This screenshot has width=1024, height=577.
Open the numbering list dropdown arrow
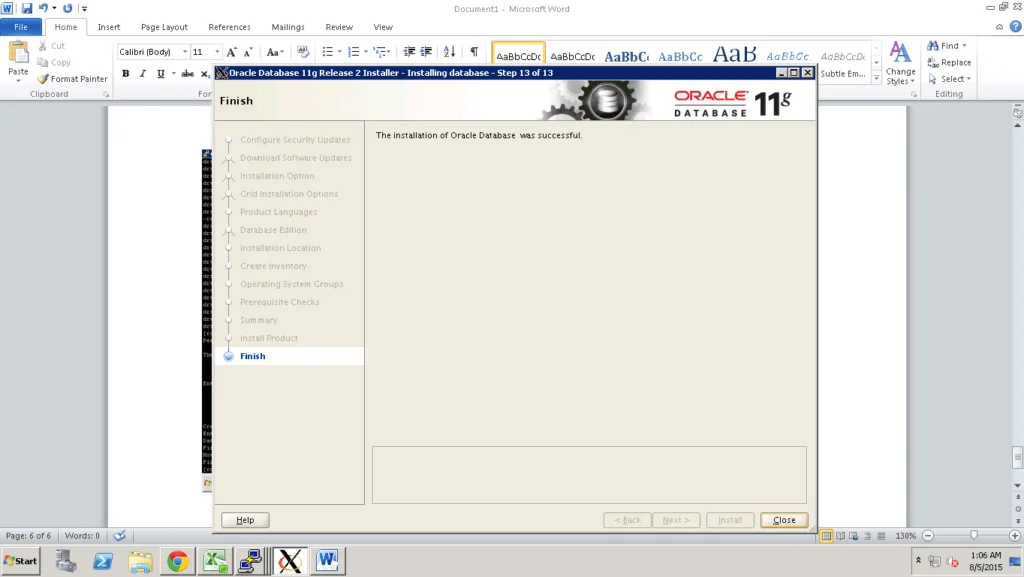[366, 52]
